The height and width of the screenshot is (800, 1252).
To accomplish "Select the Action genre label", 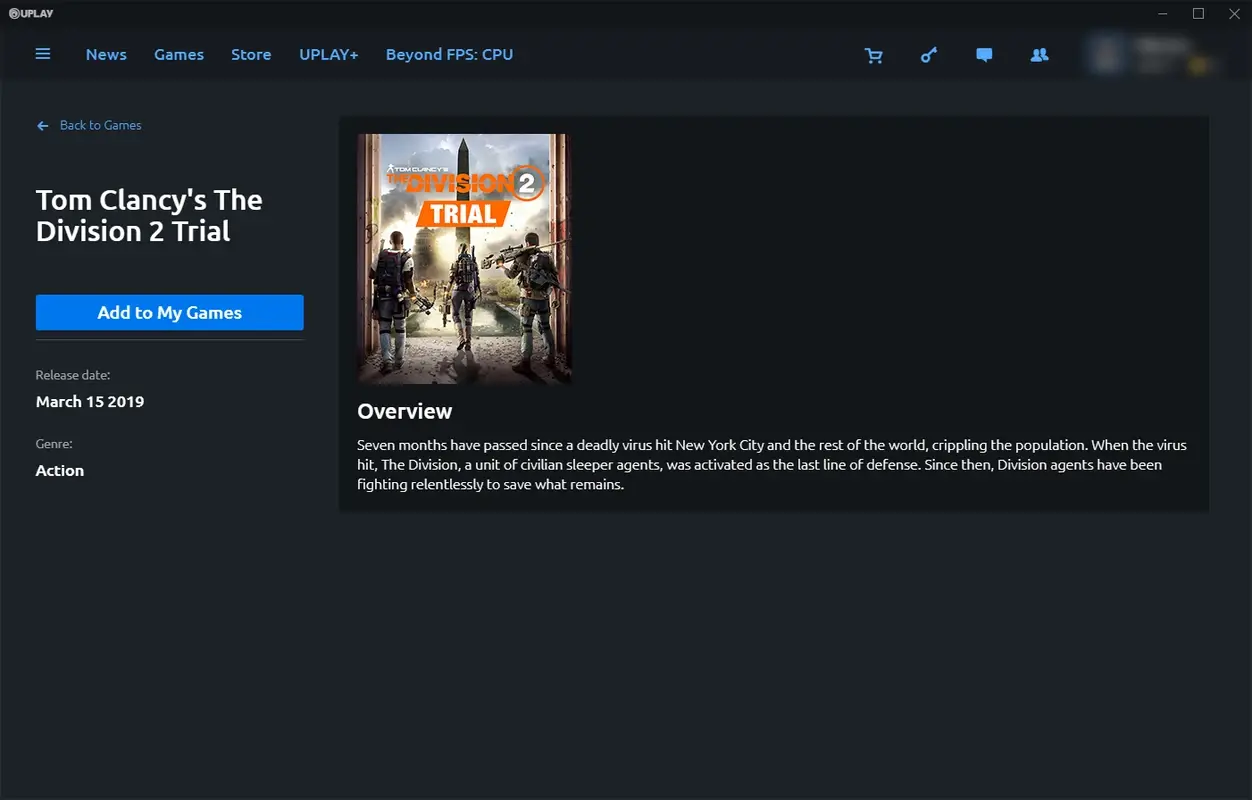I will pos(59,470).
